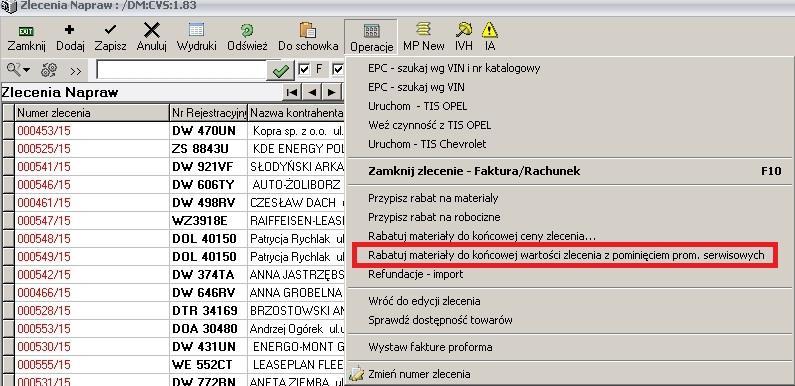Select order 000547/15
The image size is (795, 386).
pyautogui.click(x=44, y=221)
